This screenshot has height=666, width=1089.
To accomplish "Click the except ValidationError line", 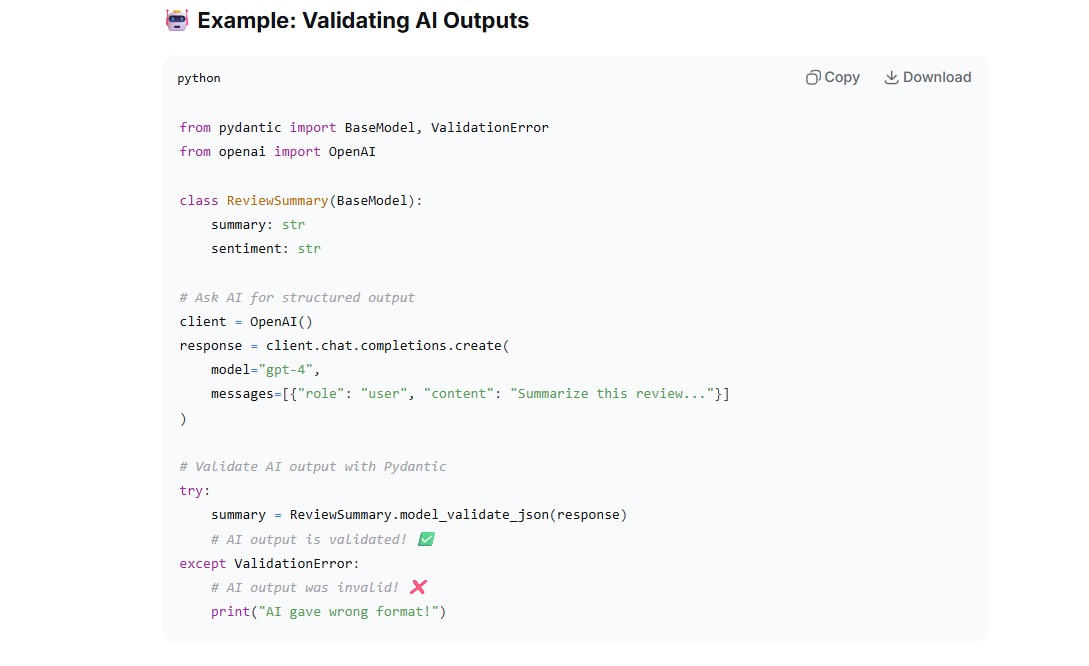I will coord(269,563).
